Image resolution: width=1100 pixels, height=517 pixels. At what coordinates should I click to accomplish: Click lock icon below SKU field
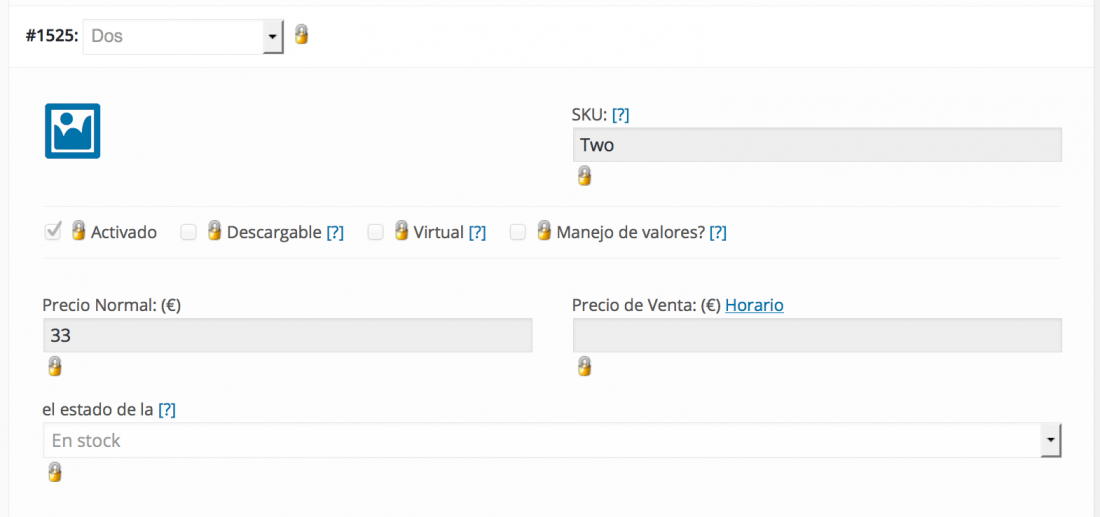point(584,176)
